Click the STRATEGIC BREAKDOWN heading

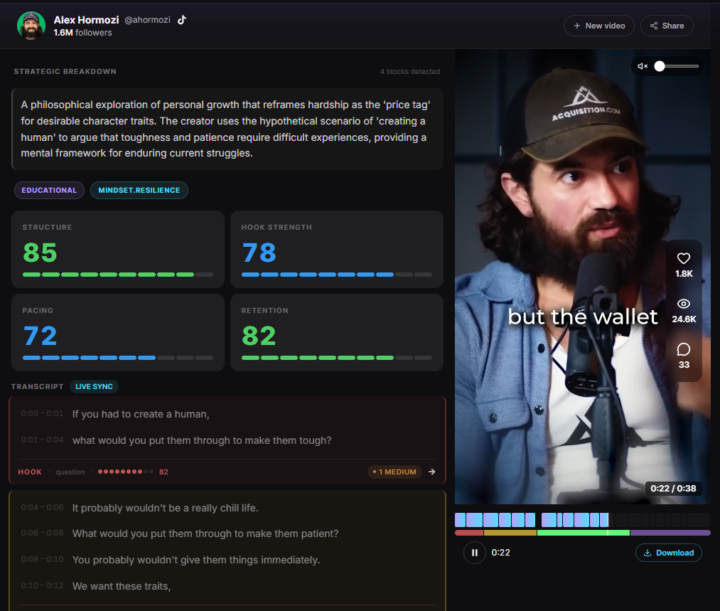(x=65, y=72)
